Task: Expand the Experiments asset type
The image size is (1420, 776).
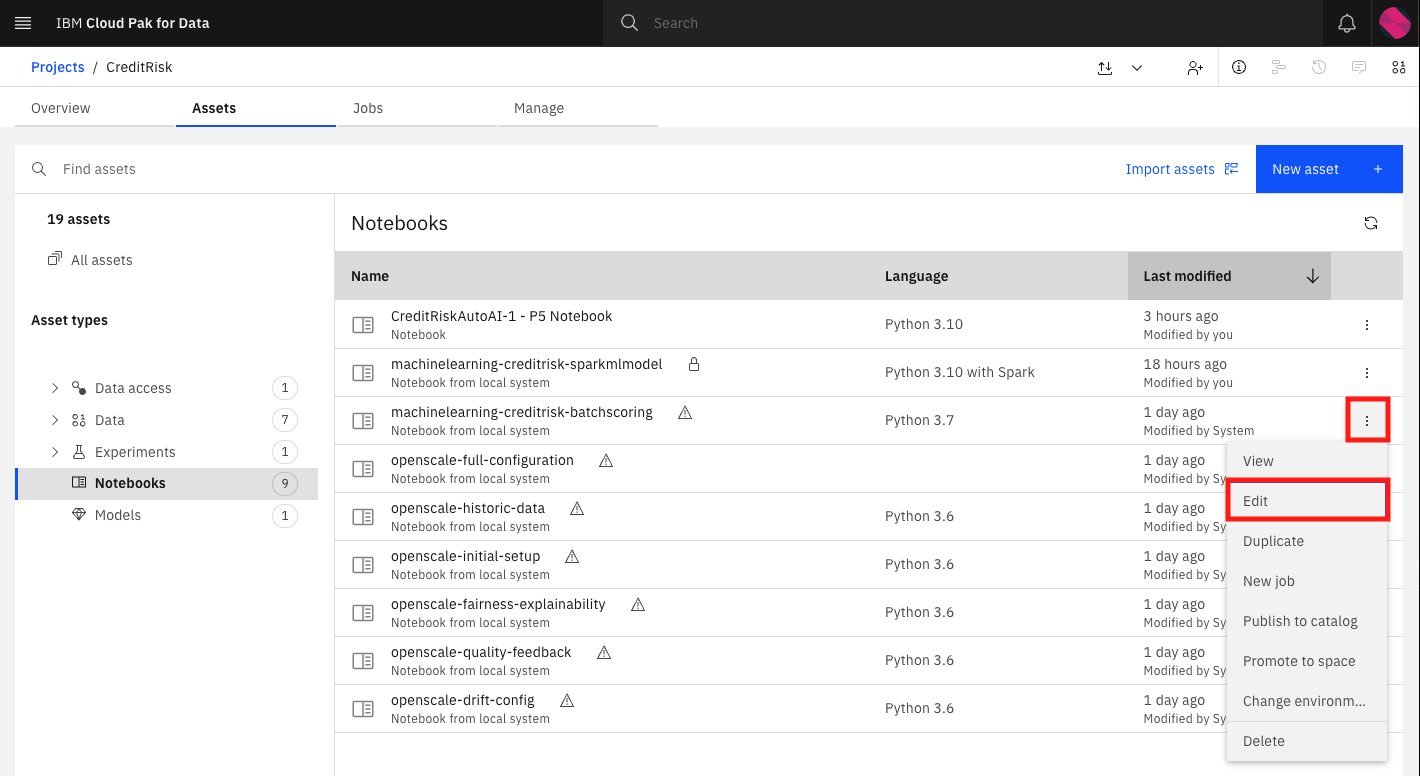Action: click(55, 452)
